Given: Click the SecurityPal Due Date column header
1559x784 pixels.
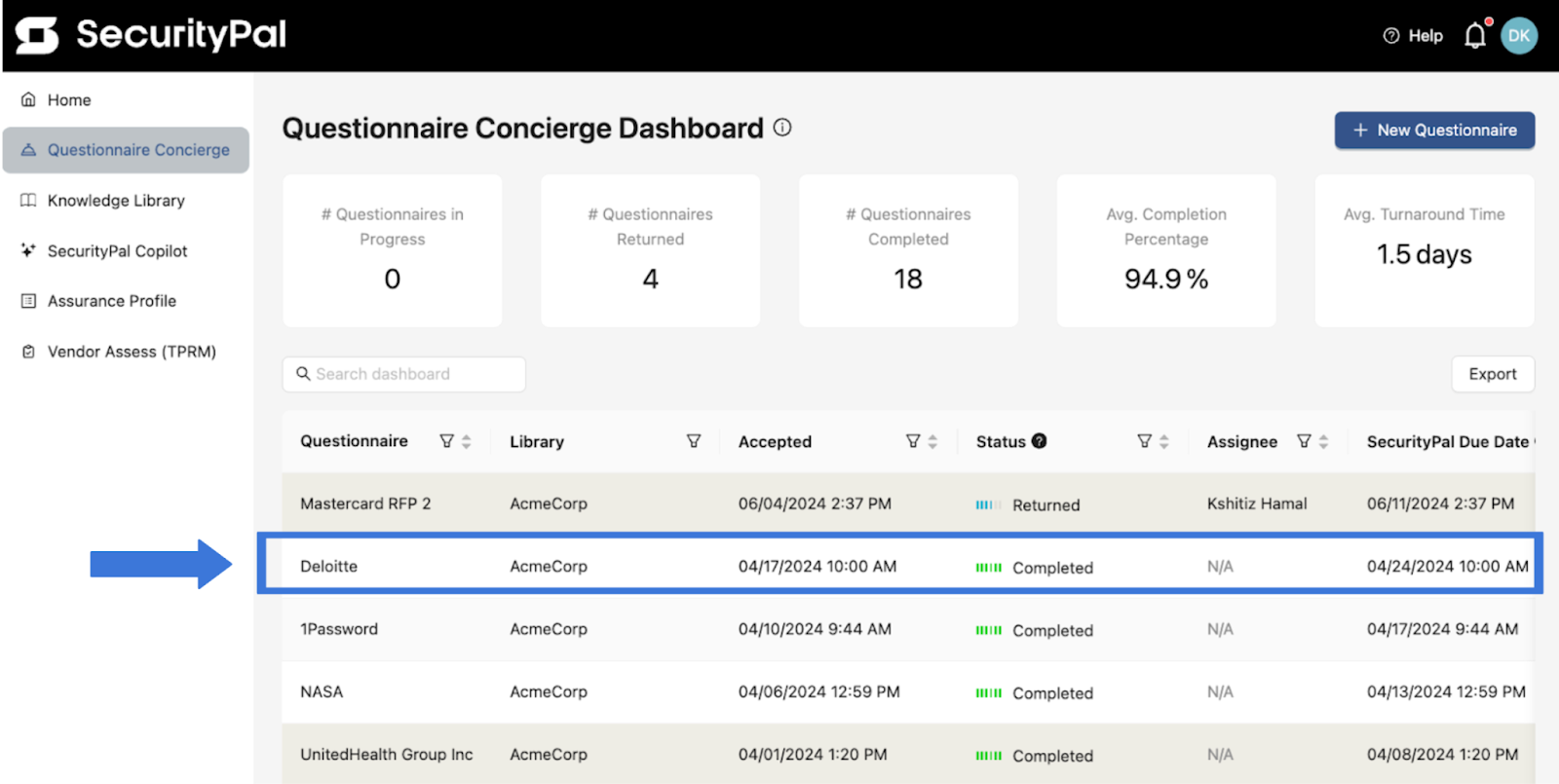Looking at the screenshot, I should [1448, 441].
